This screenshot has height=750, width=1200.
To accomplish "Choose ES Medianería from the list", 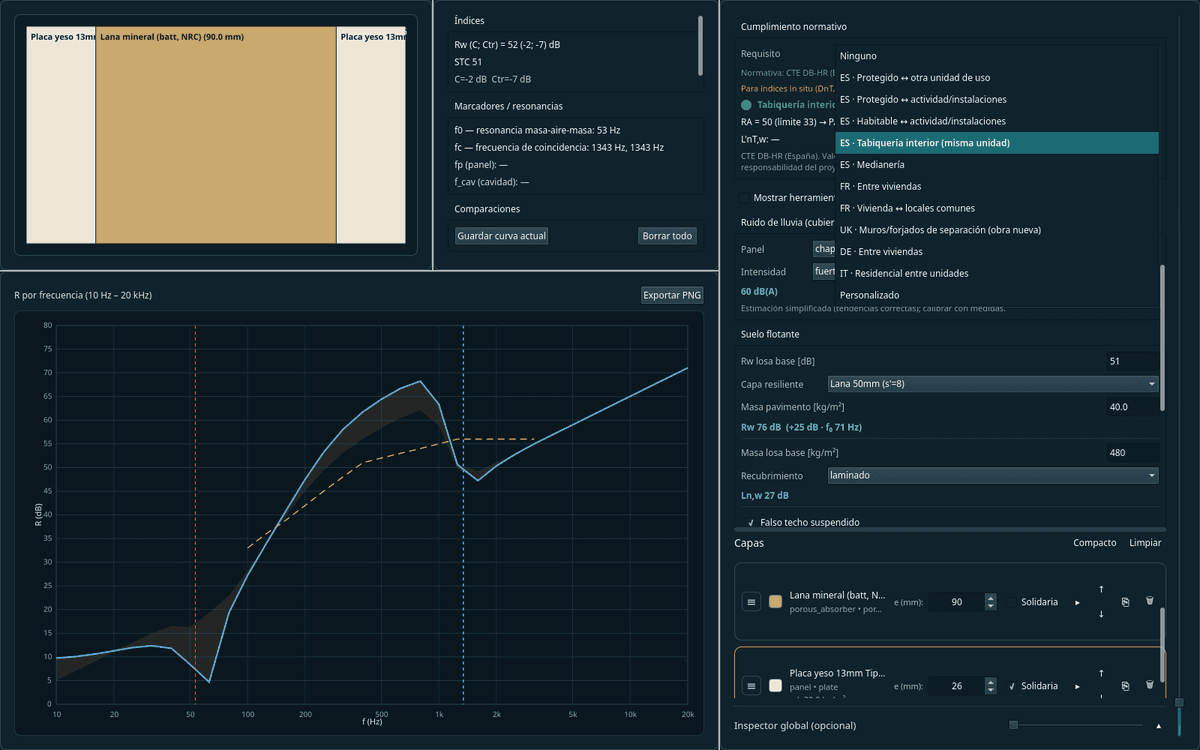I will coord(997,164).
